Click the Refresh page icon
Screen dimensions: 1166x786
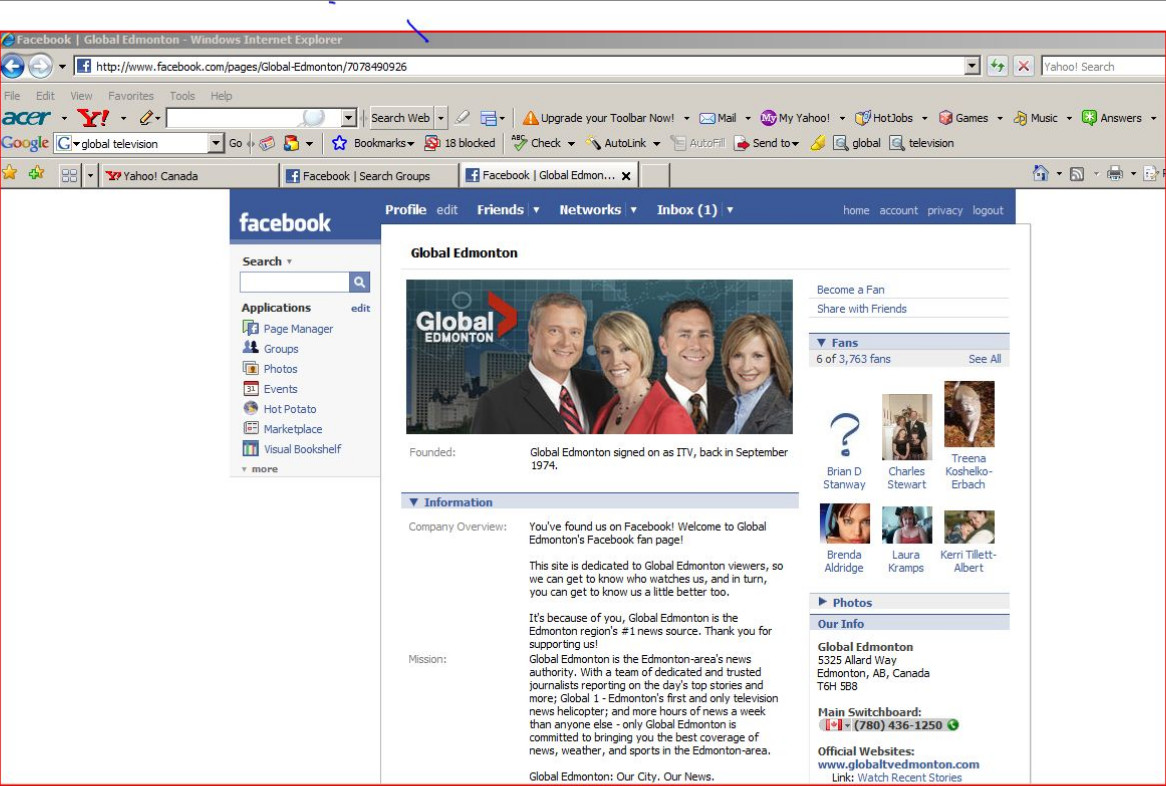[997, 66]
